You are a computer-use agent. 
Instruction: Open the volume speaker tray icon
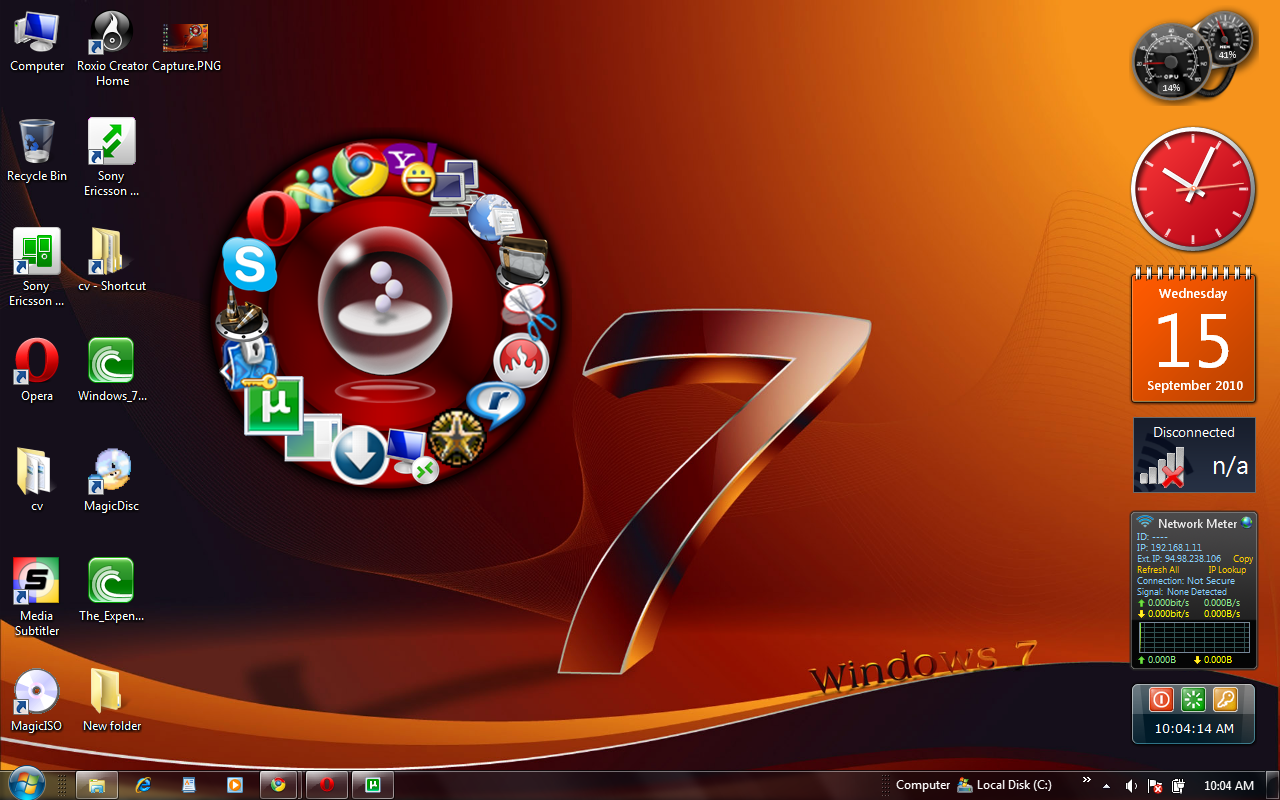click(1131, 786)
